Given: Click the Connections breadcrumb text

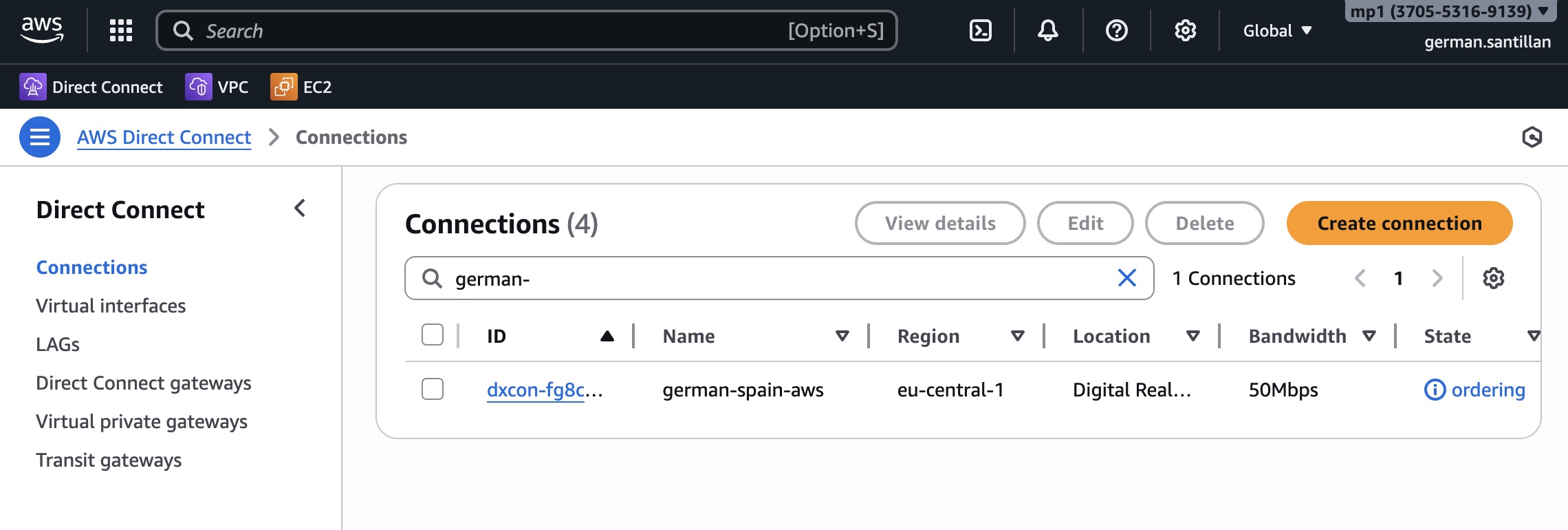Looking at the screenshot, I should 351,137.
